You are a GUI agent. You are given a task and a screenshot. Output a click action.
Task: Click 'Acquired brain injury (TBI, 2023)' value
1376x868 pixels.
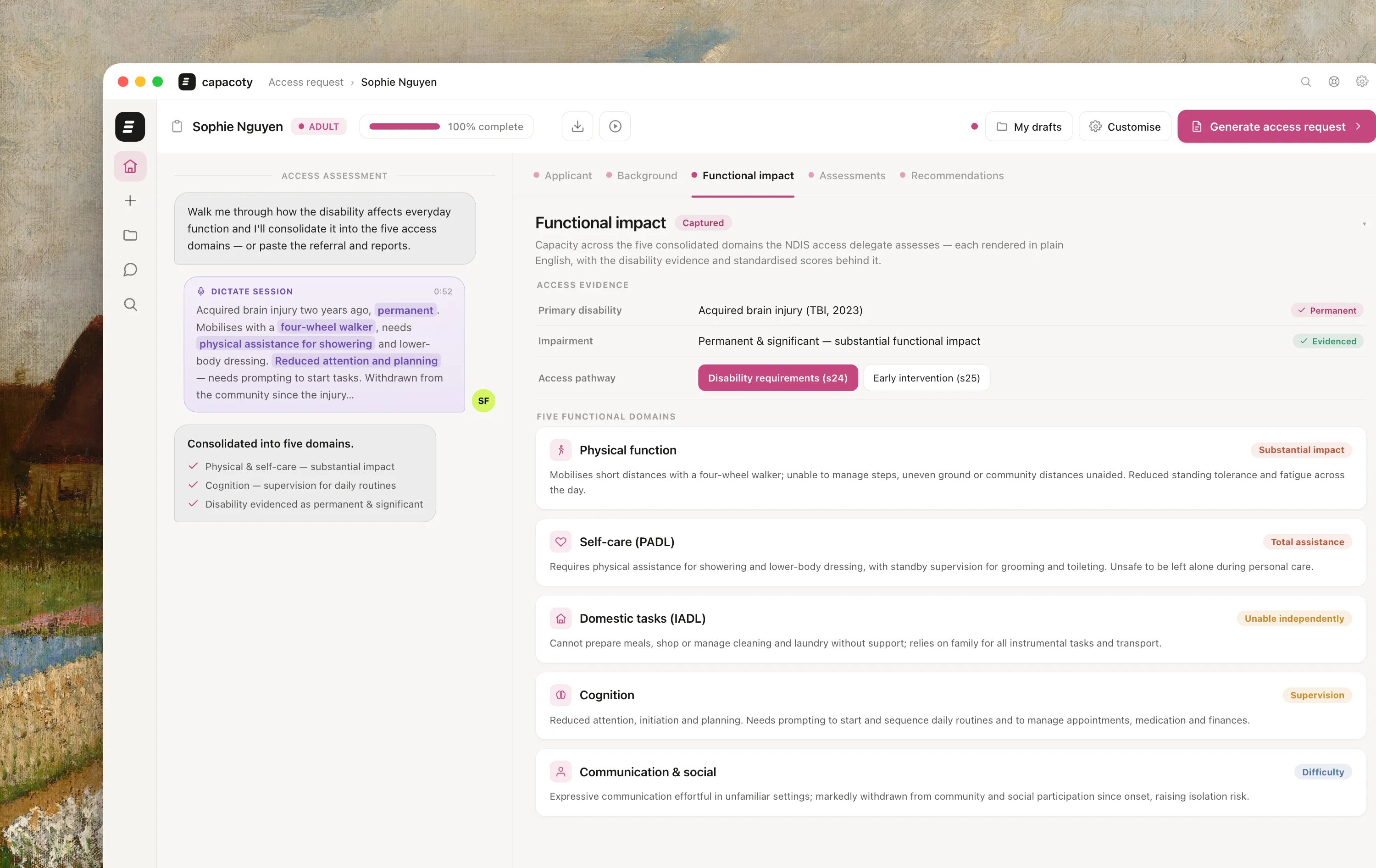(x=780, y=310)
